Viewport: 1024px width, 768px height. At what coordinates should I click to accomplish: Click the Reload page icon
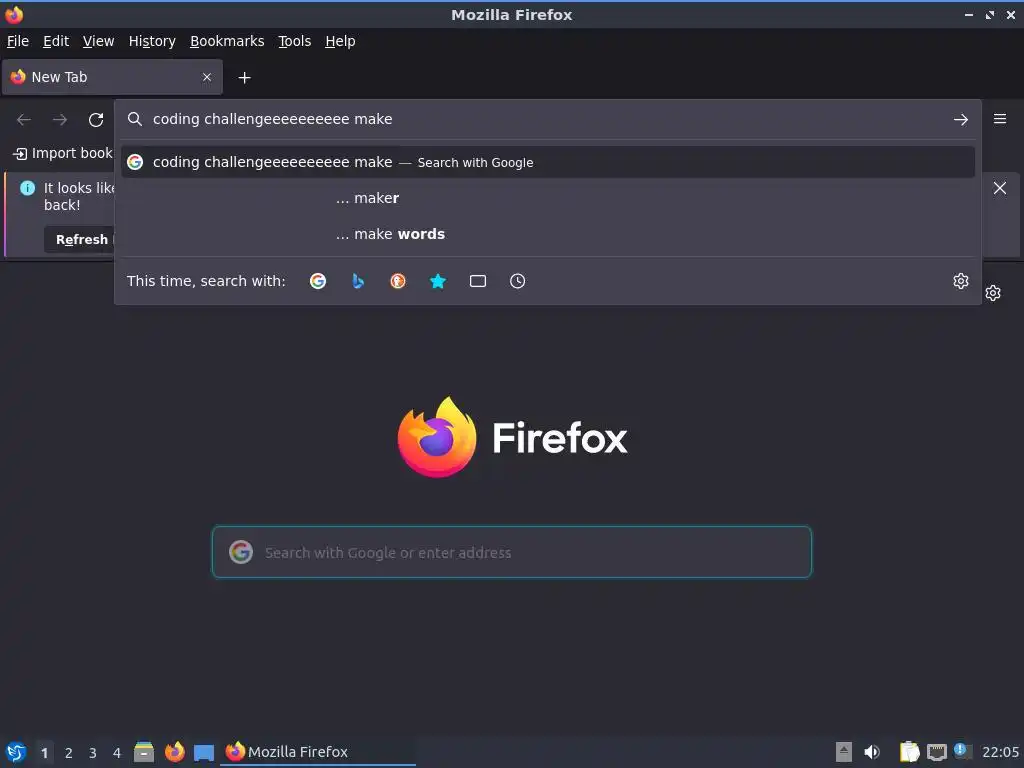pos(96,120)
